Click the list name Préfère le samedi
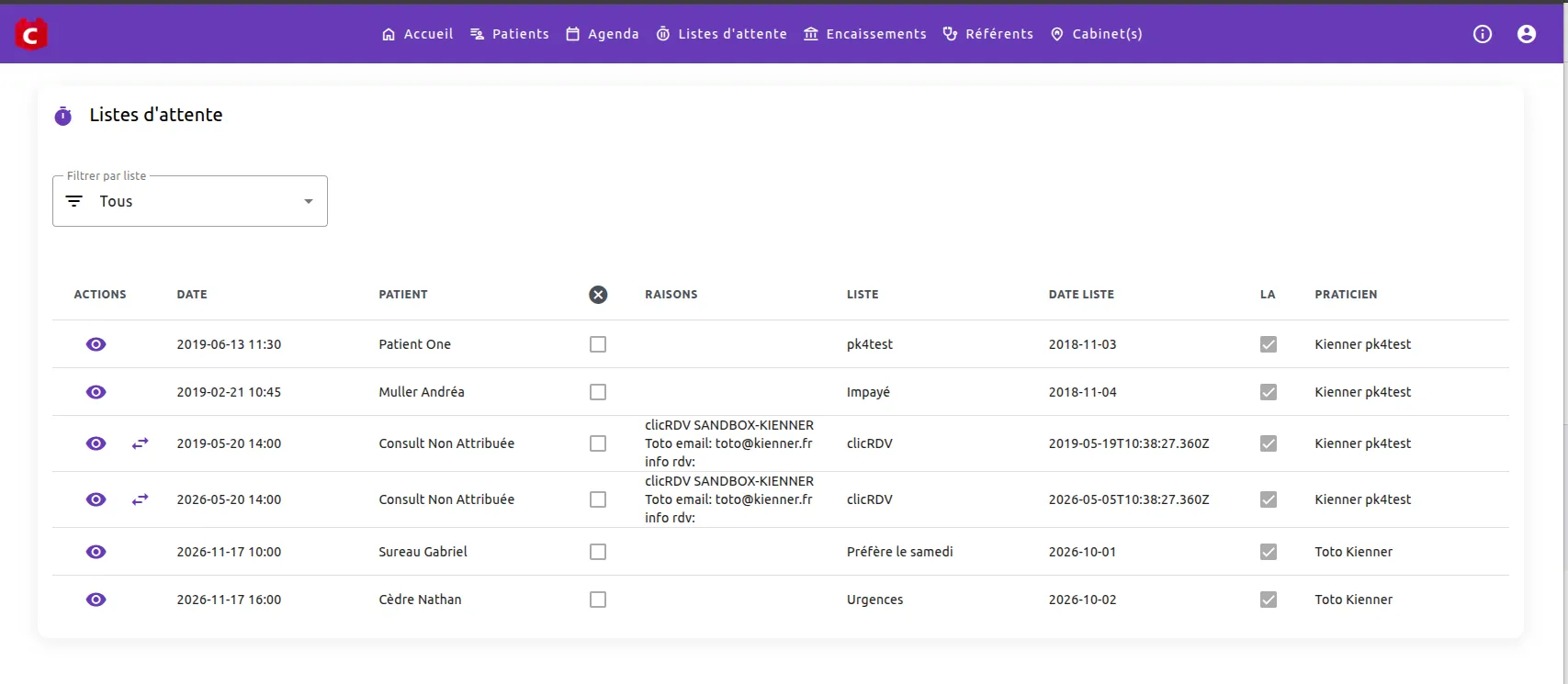The image size is (1568, 684). (x=900, y=552)
